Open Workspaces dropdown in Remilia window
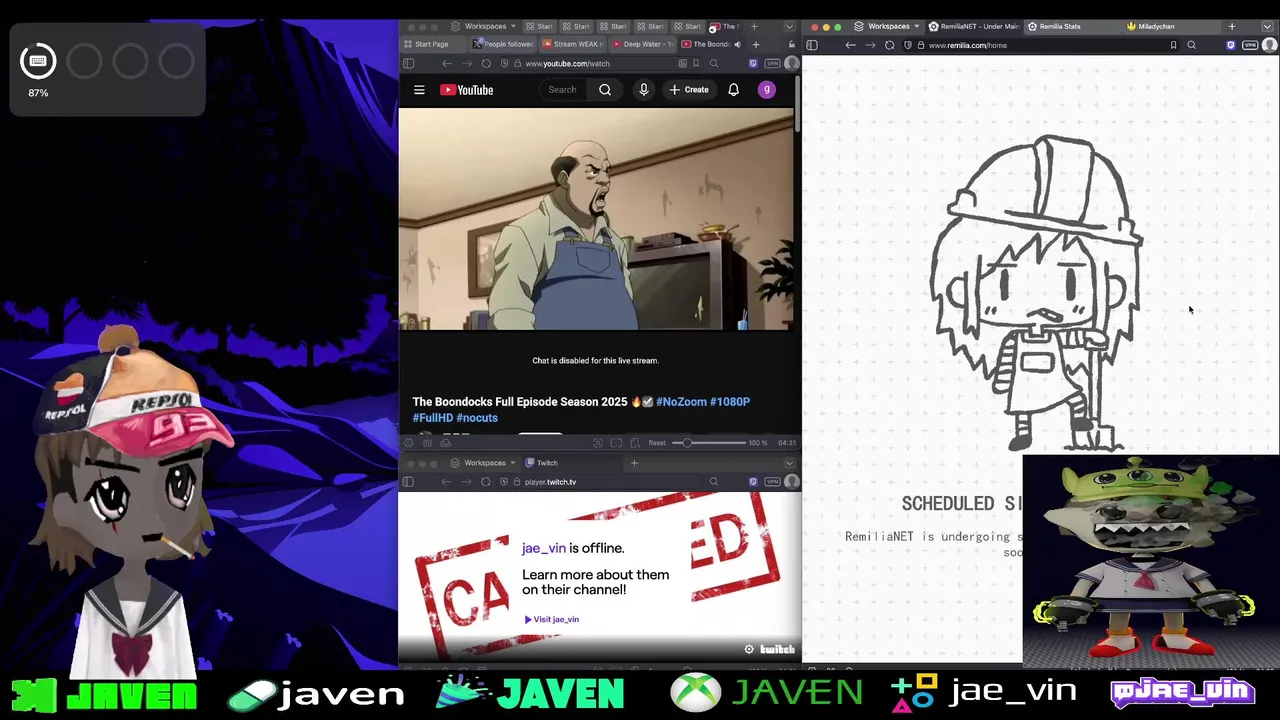Viewport: 1280px width, 720px height. pos(889,26)
